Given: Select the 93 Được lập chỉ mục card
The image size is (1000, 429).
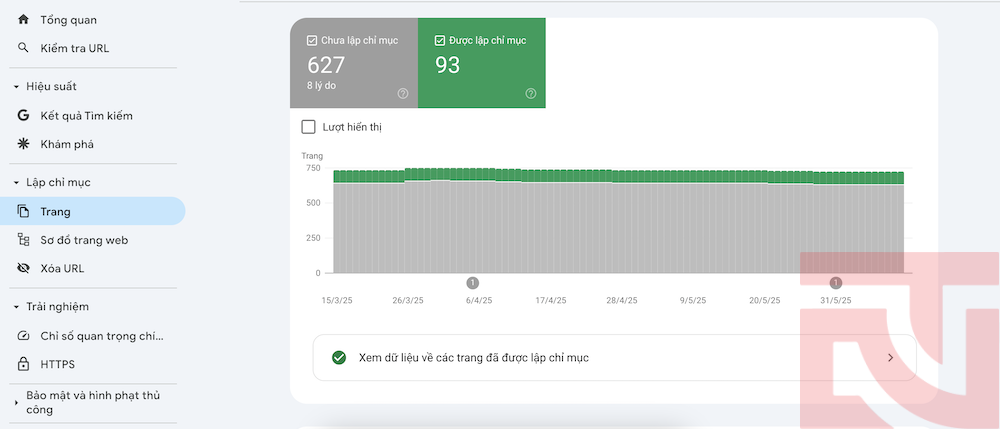Looking at the screenshot, I should 482,63.
